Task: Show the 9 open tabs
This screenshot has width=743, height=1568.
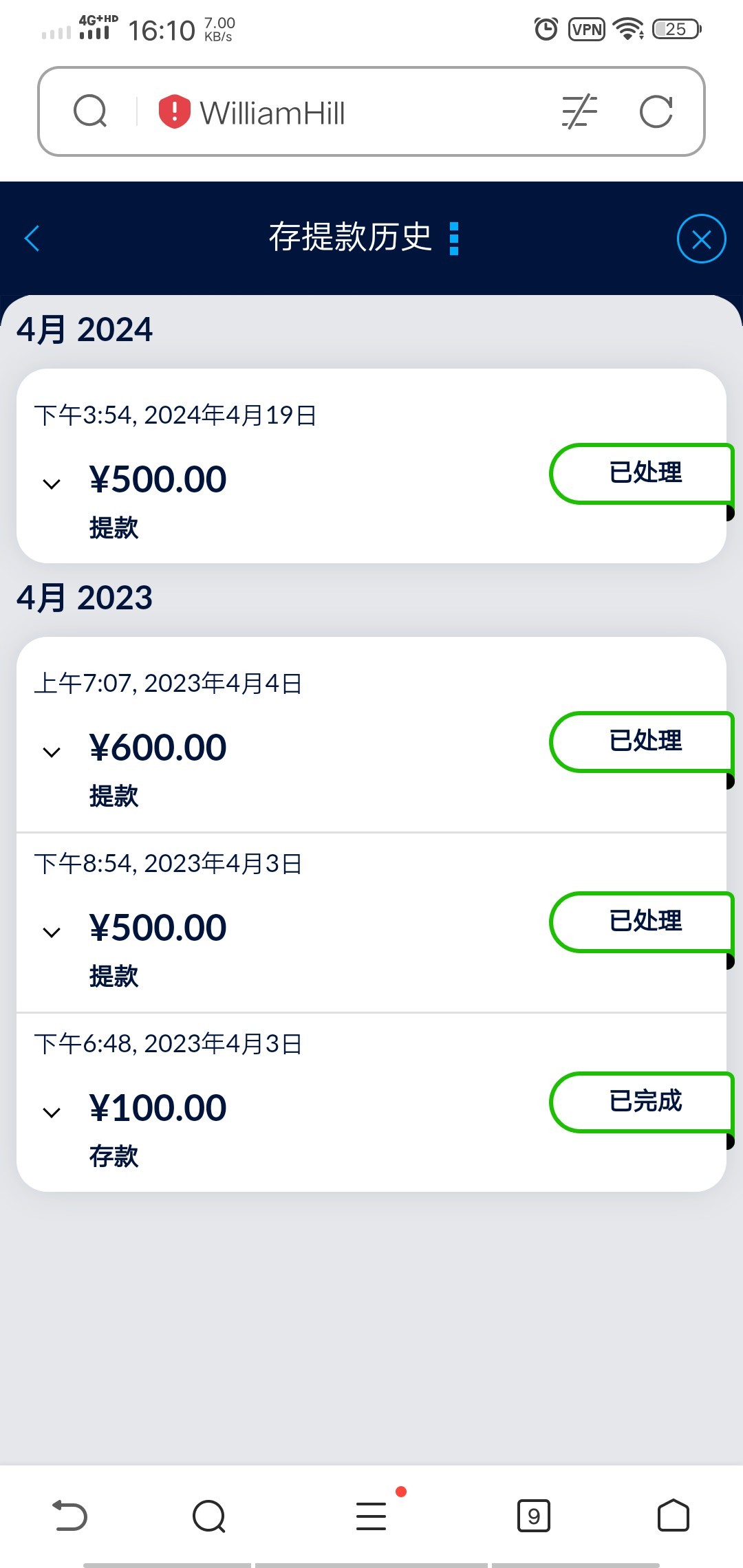Action: [533, 1516]
